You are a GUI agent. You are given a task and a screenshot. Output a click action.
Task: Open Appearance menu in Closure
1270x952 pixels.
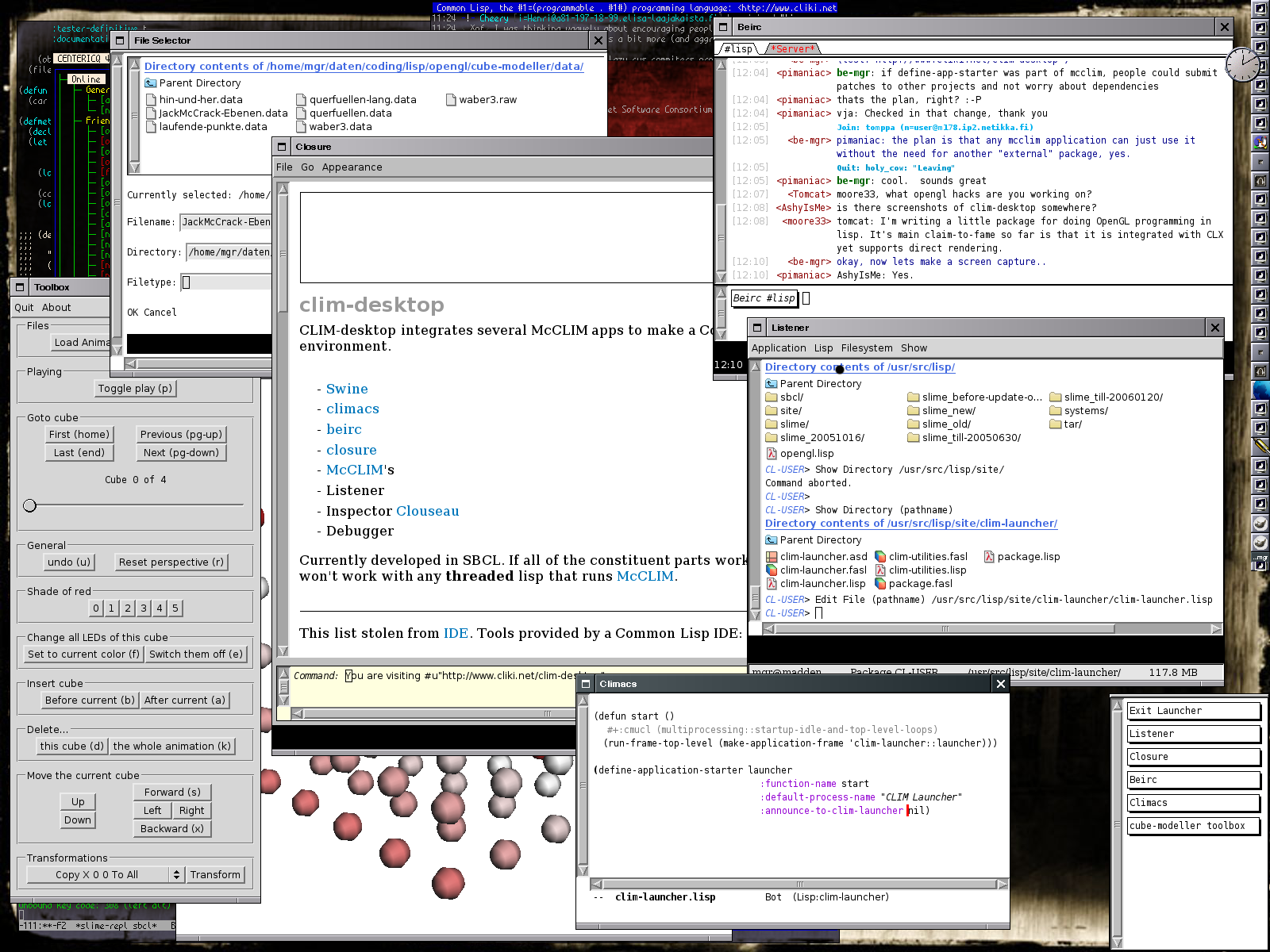tap(352, 167)
